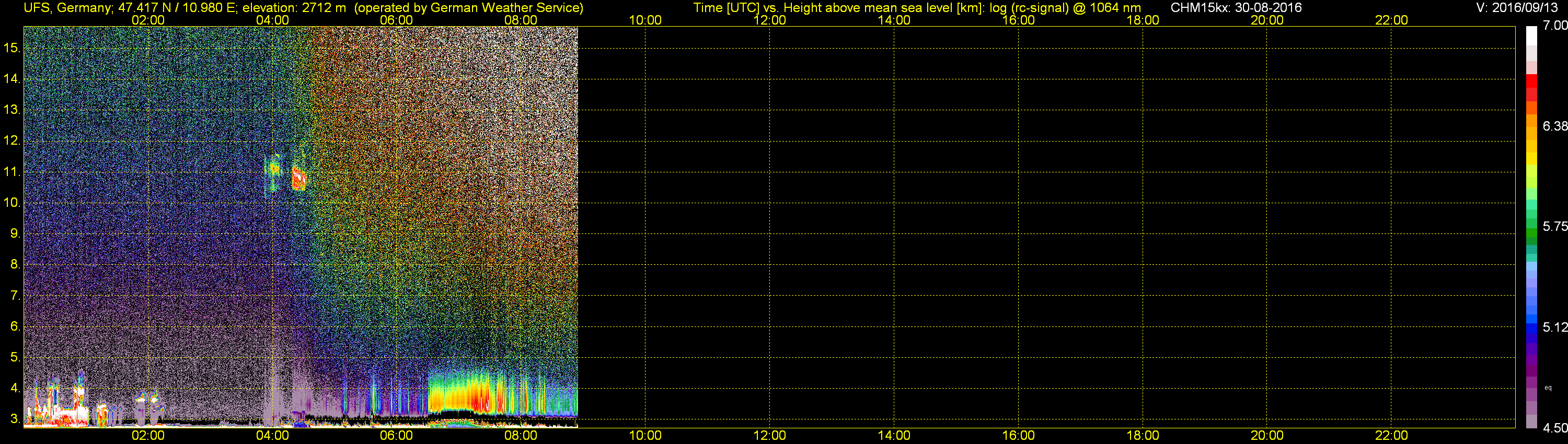
Task: Click the 10 km label on the height axis
Action: pyautogui.click(x=12, y=203)
